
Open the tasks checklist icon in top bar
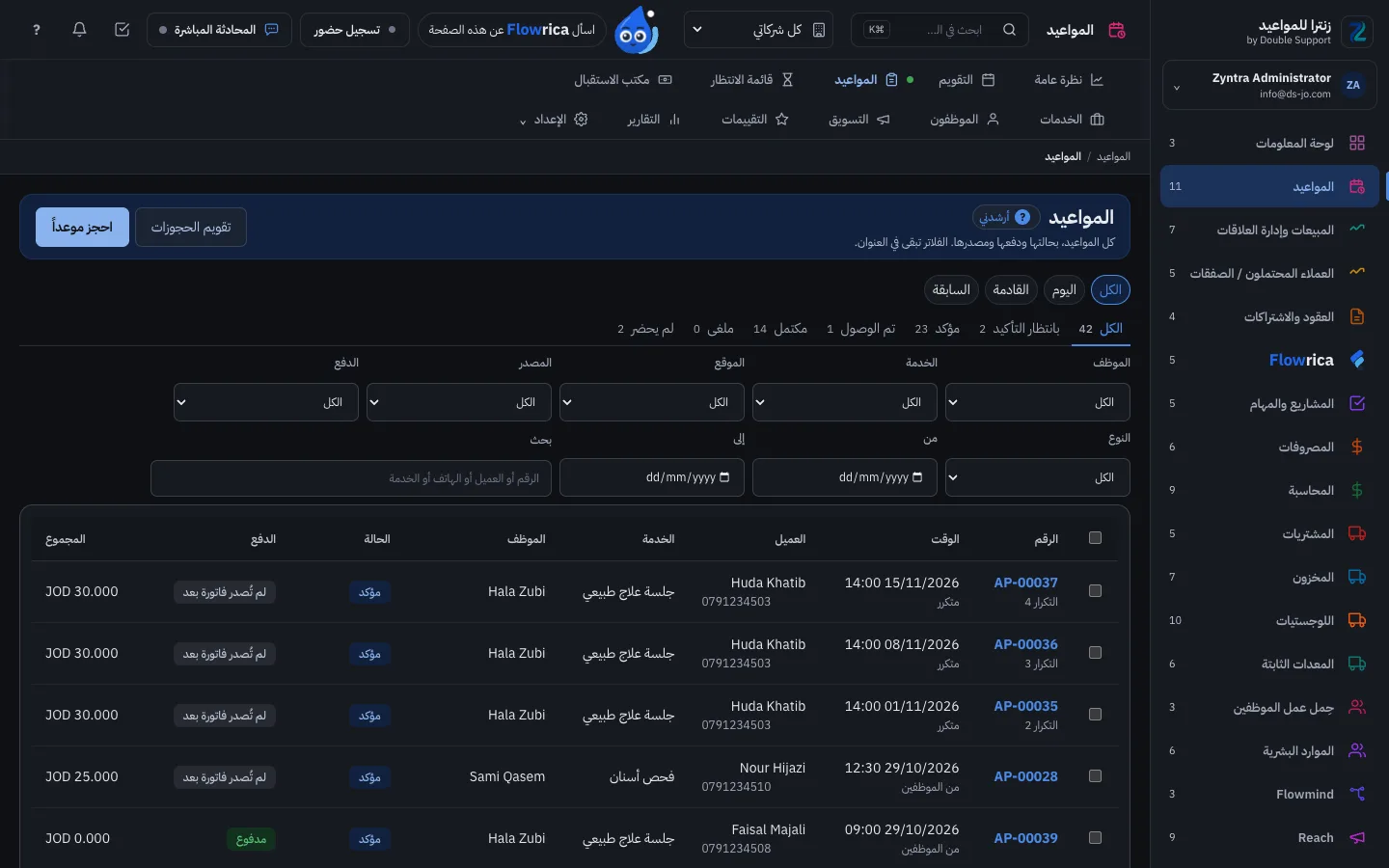pyautogui.click(x=122, y=30)
